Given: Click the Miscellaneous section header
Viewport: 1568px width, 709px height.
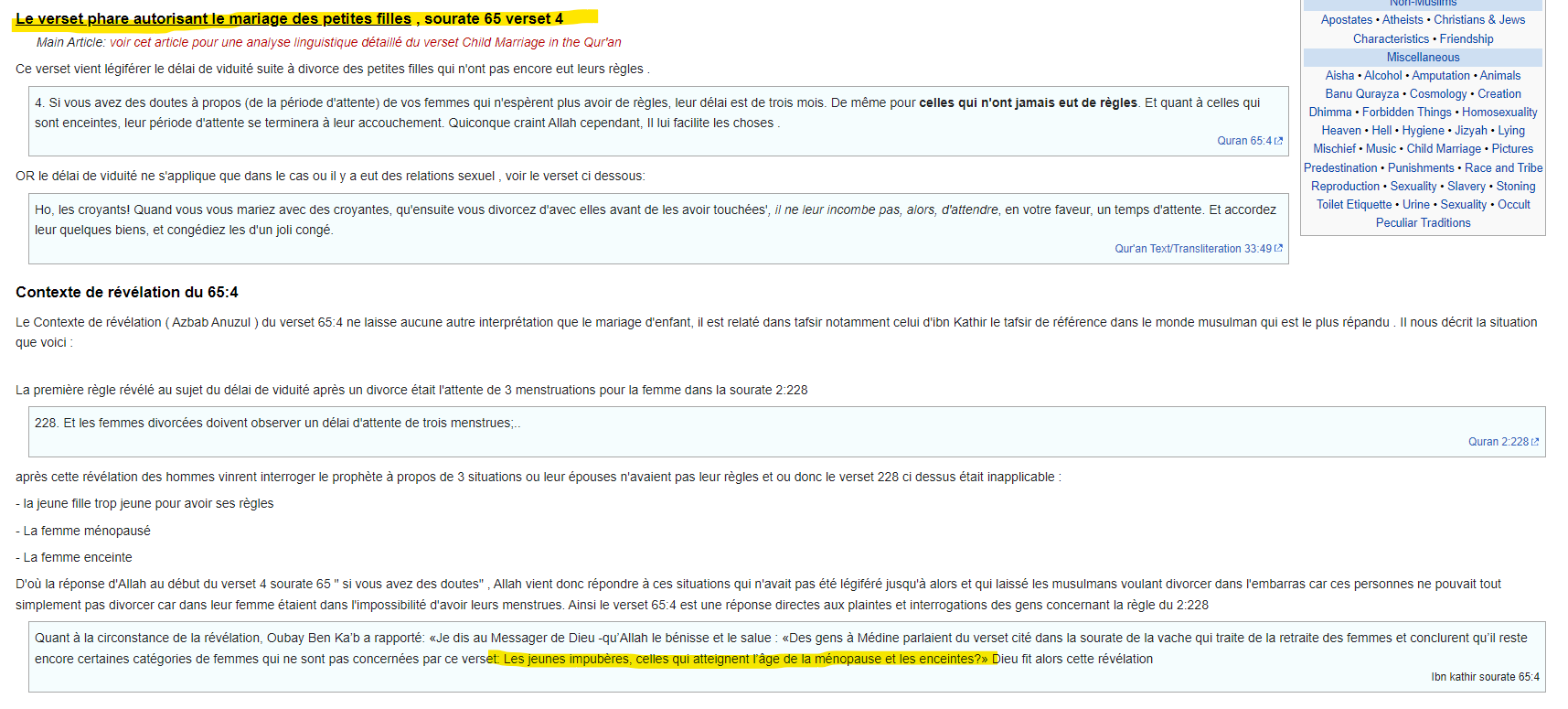Looking at the screenshot, I should pyautogui.click(x=1423, y=57).
